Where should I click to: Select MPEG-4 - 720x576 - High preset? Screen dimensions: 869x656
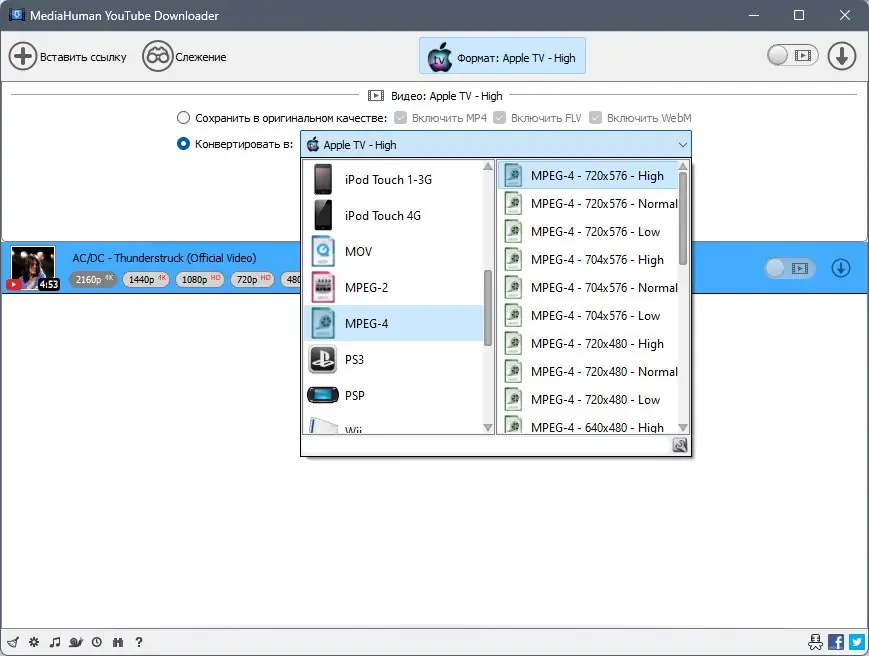point(588,176)
